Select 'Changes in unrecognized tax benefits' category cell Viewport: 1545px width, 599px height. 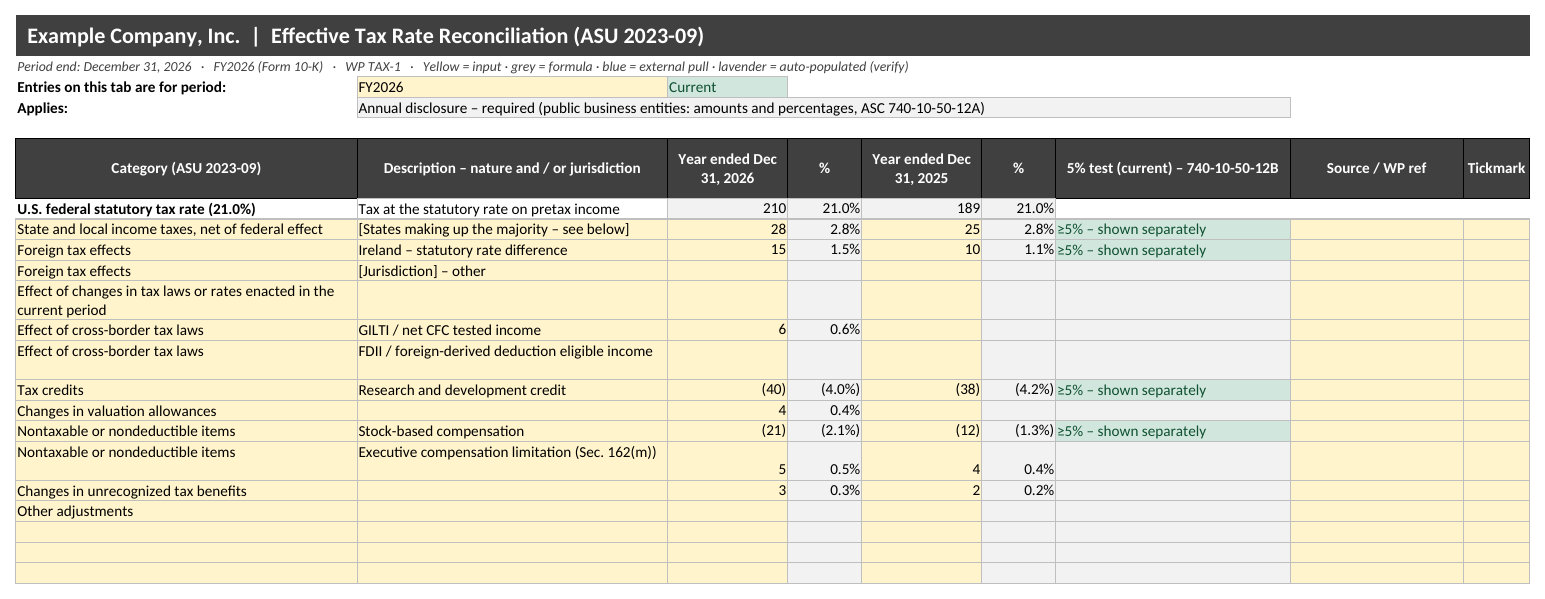[186, 491]
